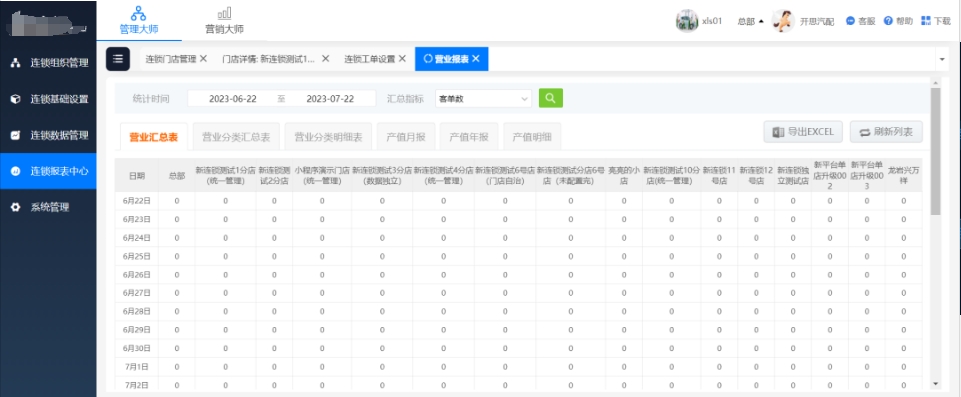Open 客服 chat icon
Image resolution: width=961 pixels, height=397 pixels.
click(851, 21)
